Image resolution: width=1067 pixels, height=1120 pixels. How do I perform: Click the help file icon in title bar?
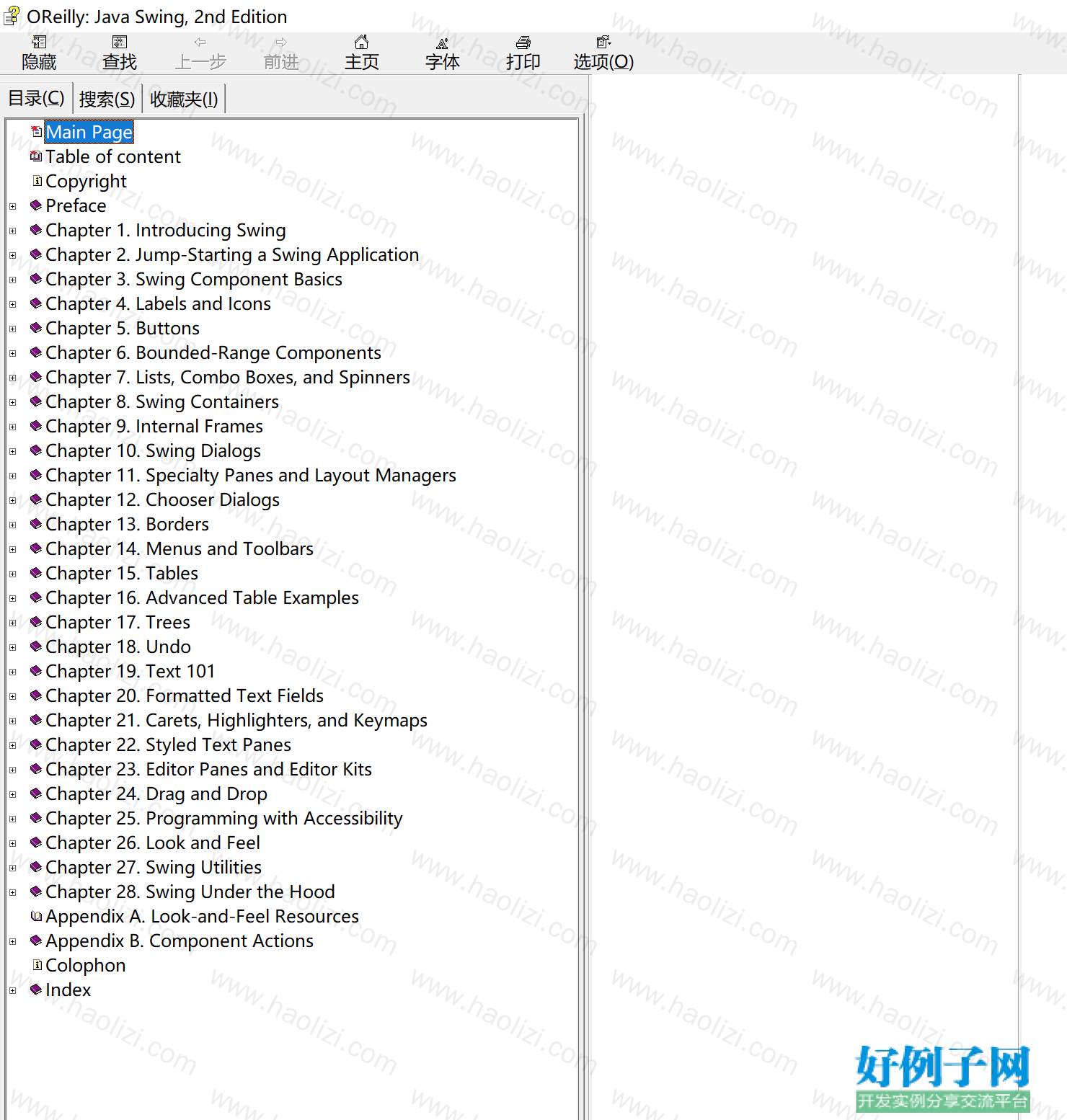tap(12, 16)
